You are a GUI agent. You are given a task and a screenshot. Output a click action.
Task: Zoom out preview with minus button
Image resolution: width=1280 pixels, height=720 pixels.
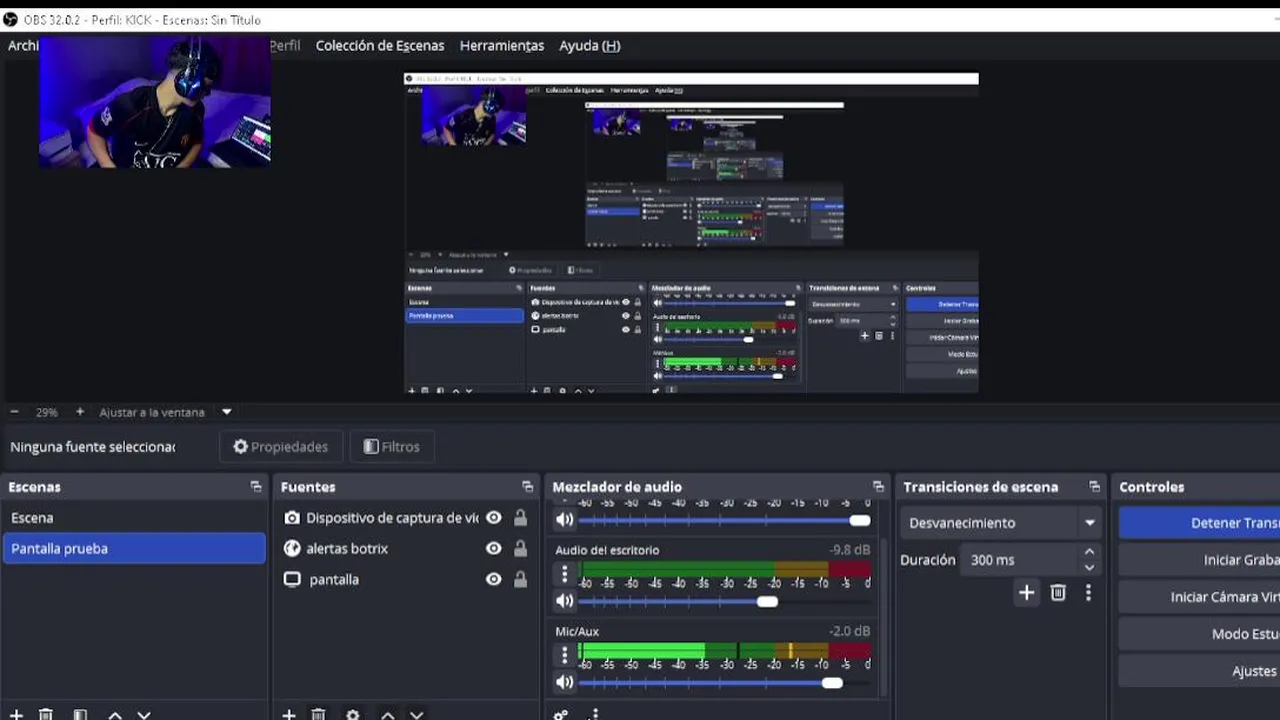[x=14, y=412]
